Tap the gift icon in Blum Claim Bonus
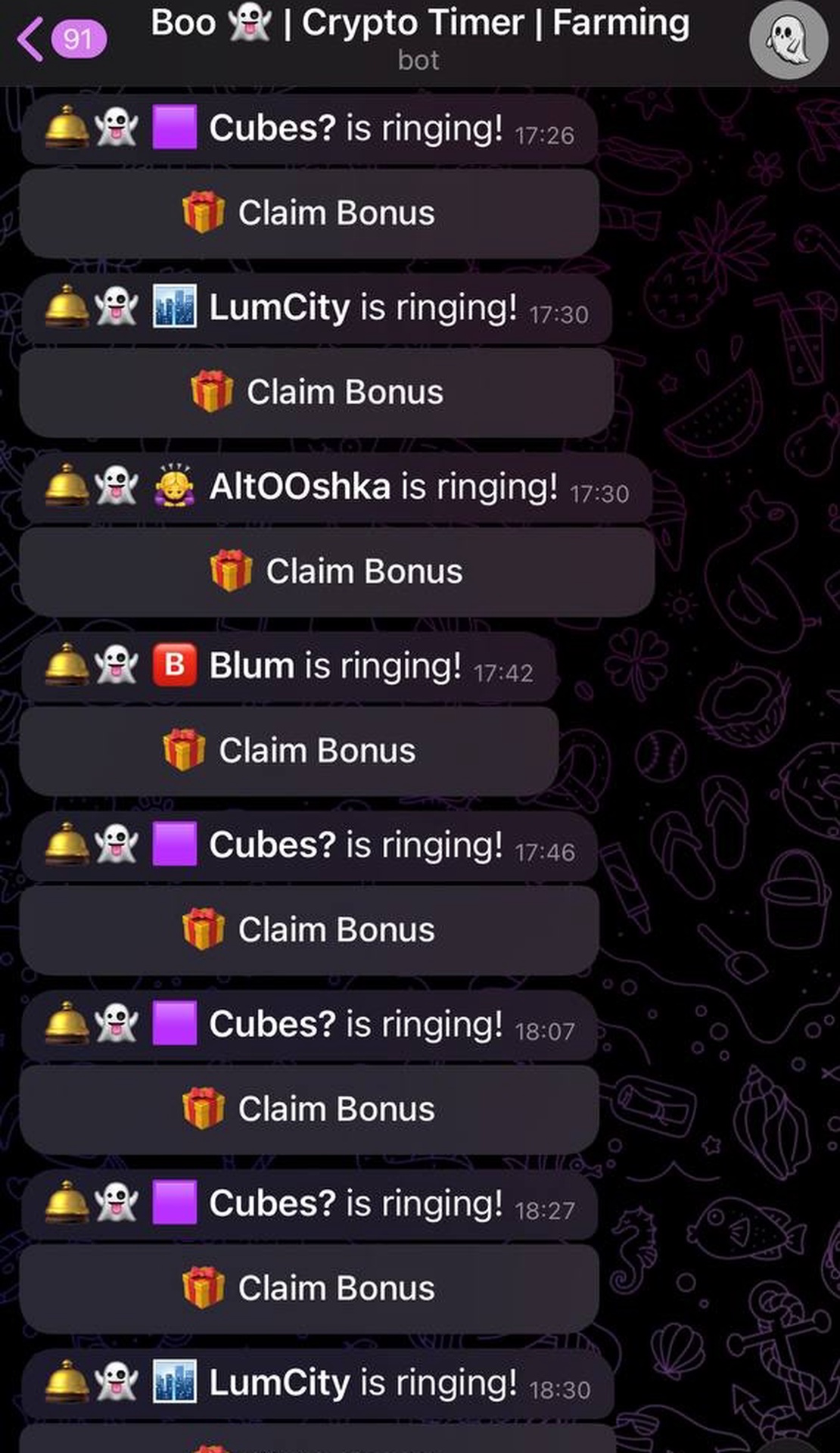This screenshot has width=840, height=1453. [184, 750]
